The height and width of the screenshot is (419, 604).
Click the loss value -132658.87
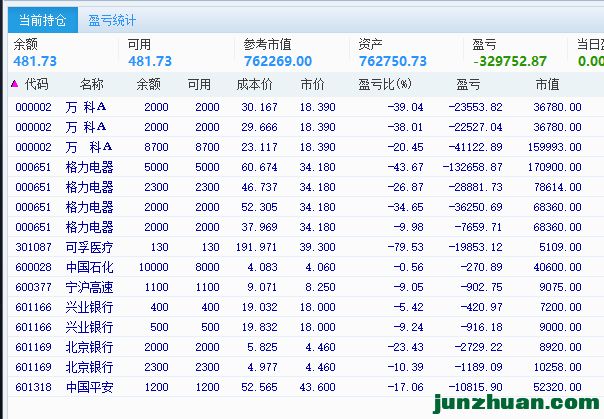point(472,167)
